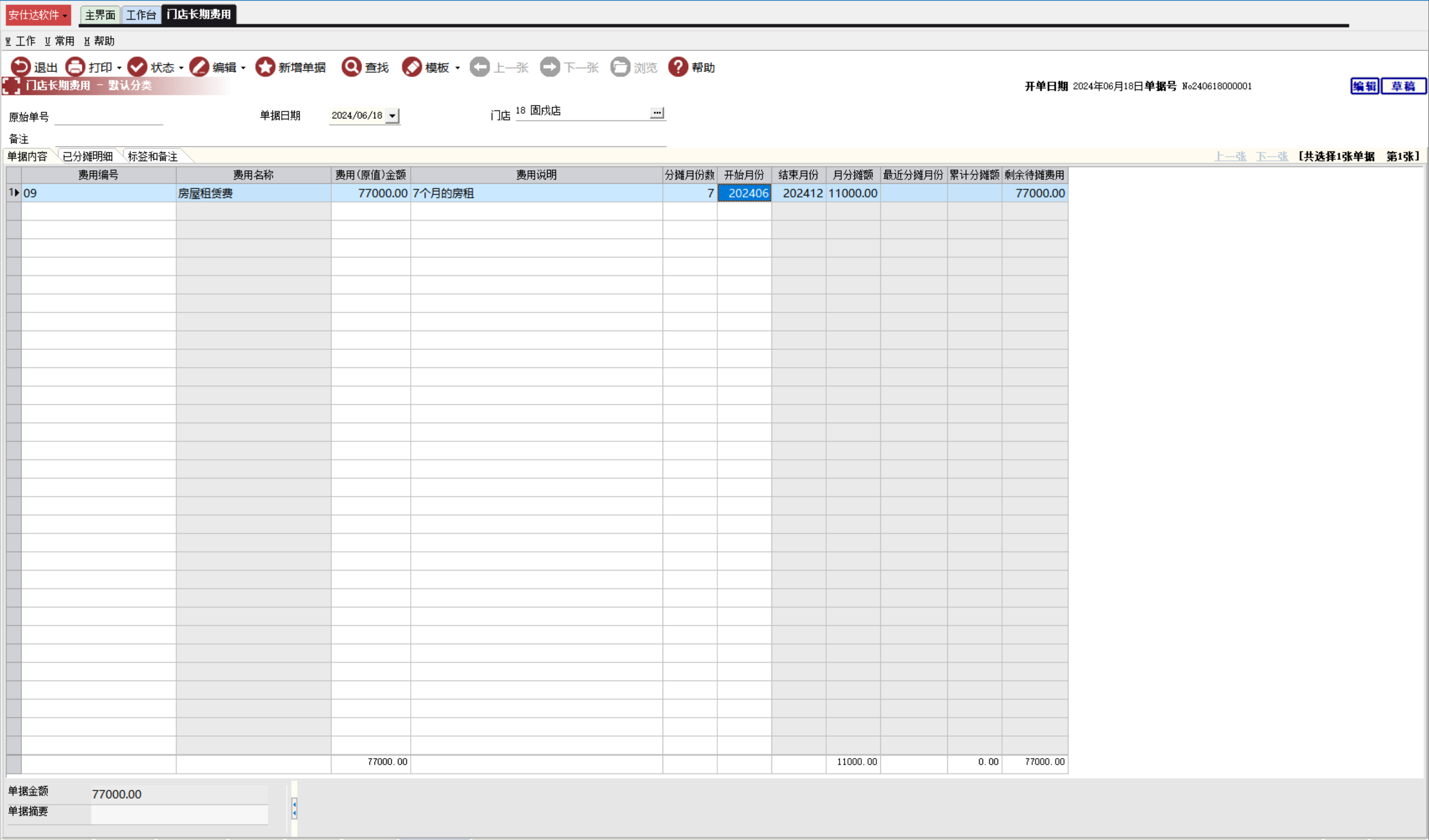This screenshot has height=840, width=1429.
Task: Expand the Print (打印) dropdown arrow
Action: point(119,68)
